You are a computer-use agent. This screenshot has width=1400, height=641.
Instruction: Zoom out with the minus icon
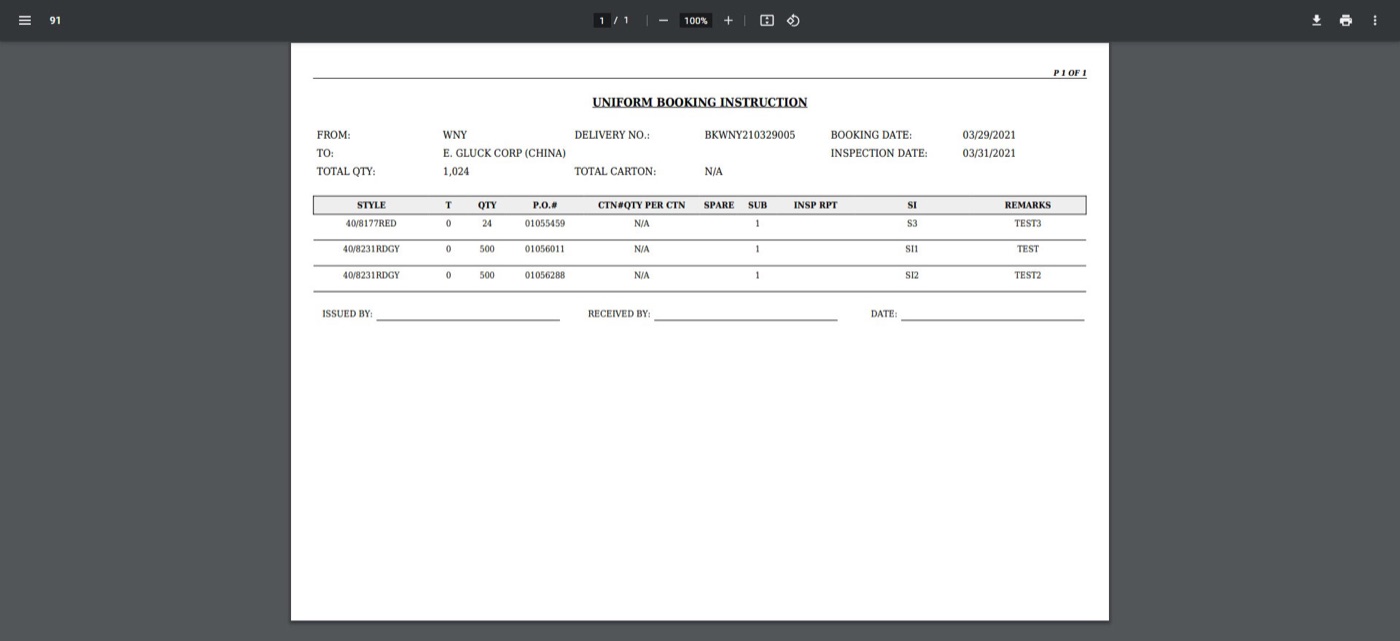pyautogui.click(x=663, y=20)
